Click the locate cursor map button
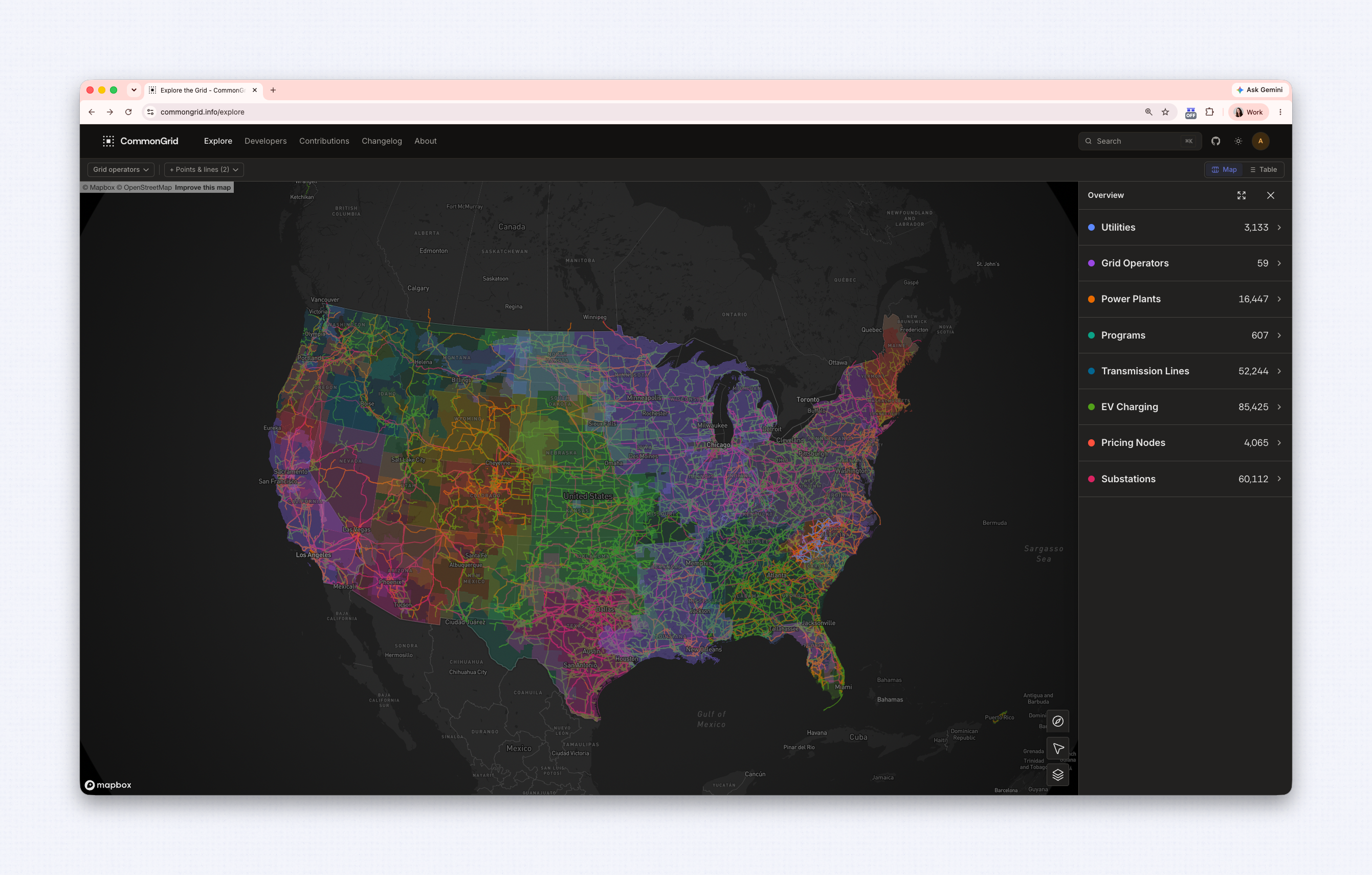Image resolution: width=1372 pixels, height=875 pixels. pyautogui.click(x=1058, y=748)
